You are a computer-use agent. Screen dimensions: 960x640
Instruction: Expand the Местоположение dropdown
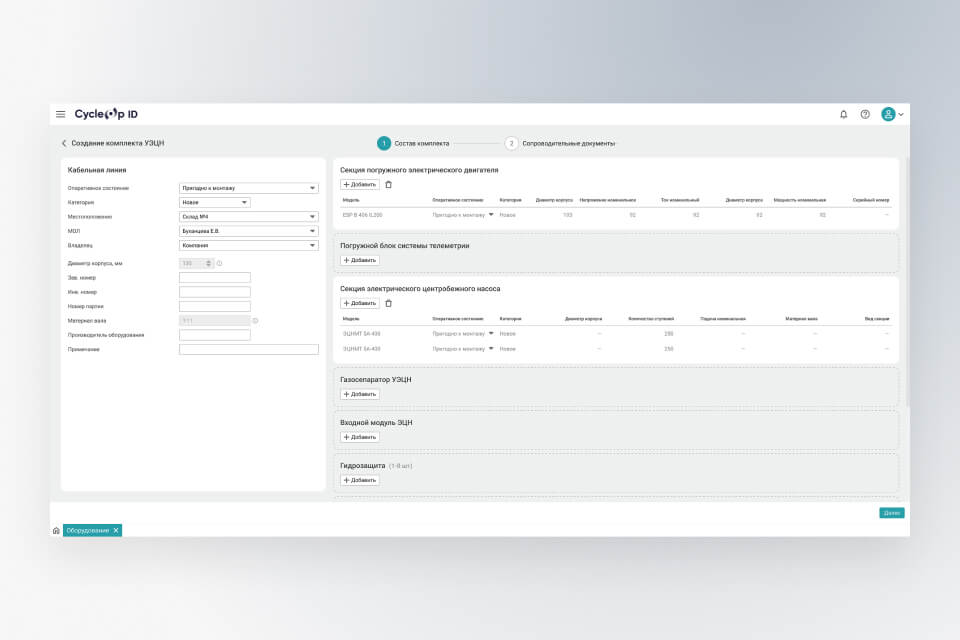pyautogui.click(x=248, y=216)
